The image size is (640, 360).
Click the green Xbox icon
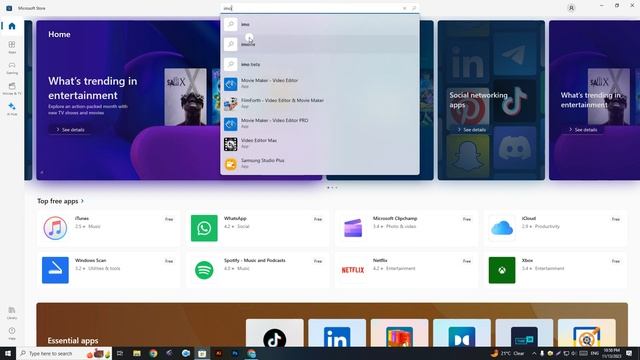[502, 270]
